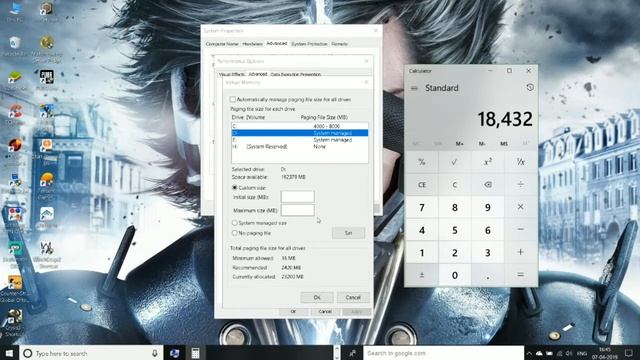The width and height of the screenshot is (640, 360).
Task: Click the Set button in Virtual Memory
Action: pos(349,233)
